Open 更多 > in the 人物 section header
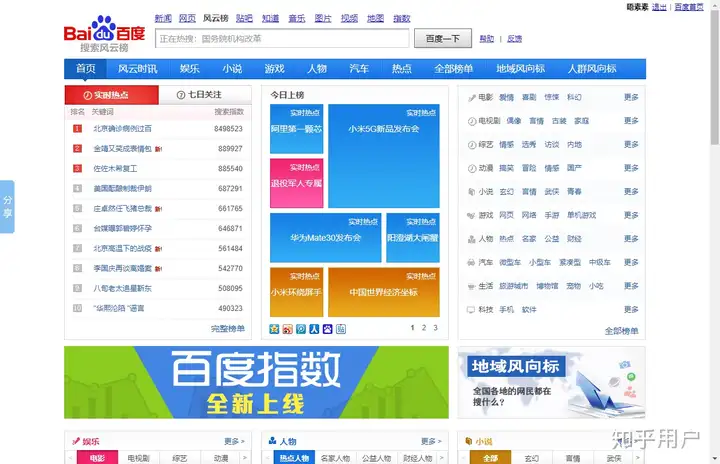 [431, 441]
